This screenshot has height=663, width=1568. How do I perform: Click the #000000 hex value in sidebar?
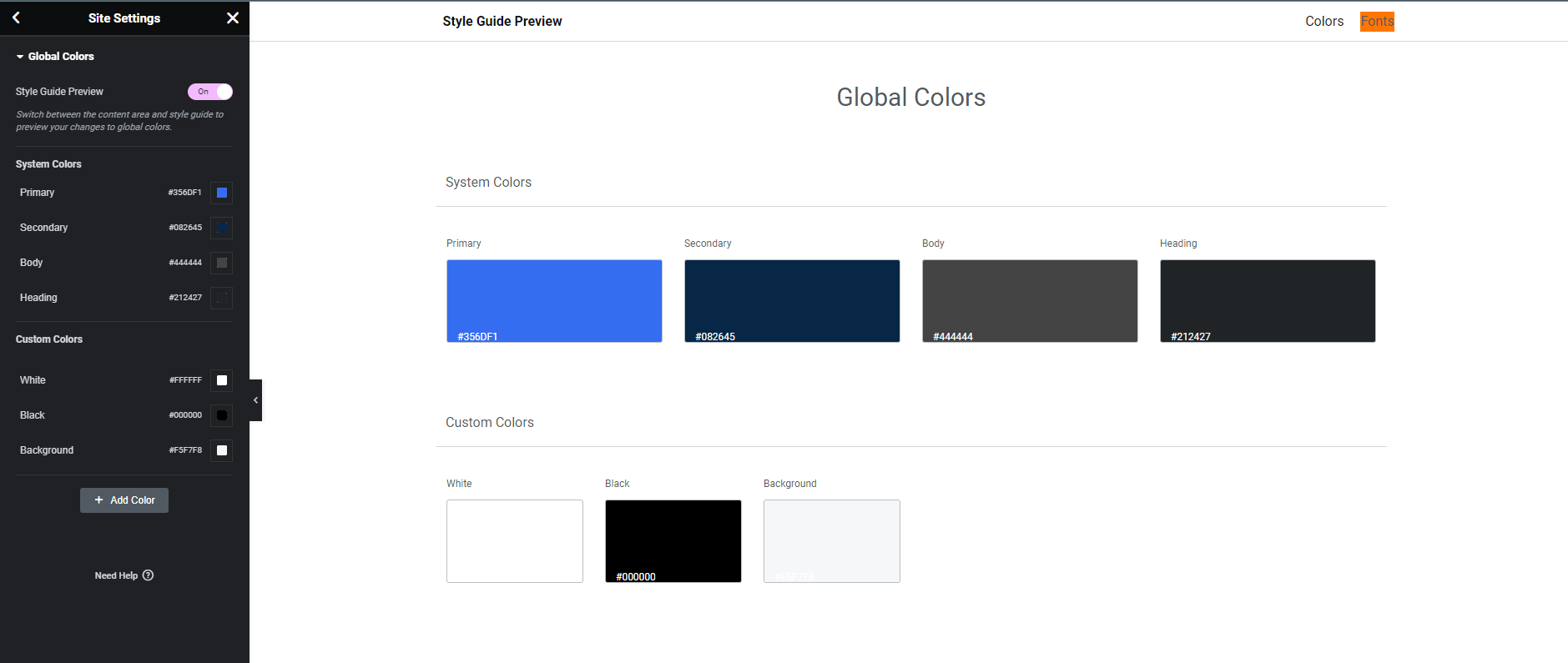coord(185,415)
